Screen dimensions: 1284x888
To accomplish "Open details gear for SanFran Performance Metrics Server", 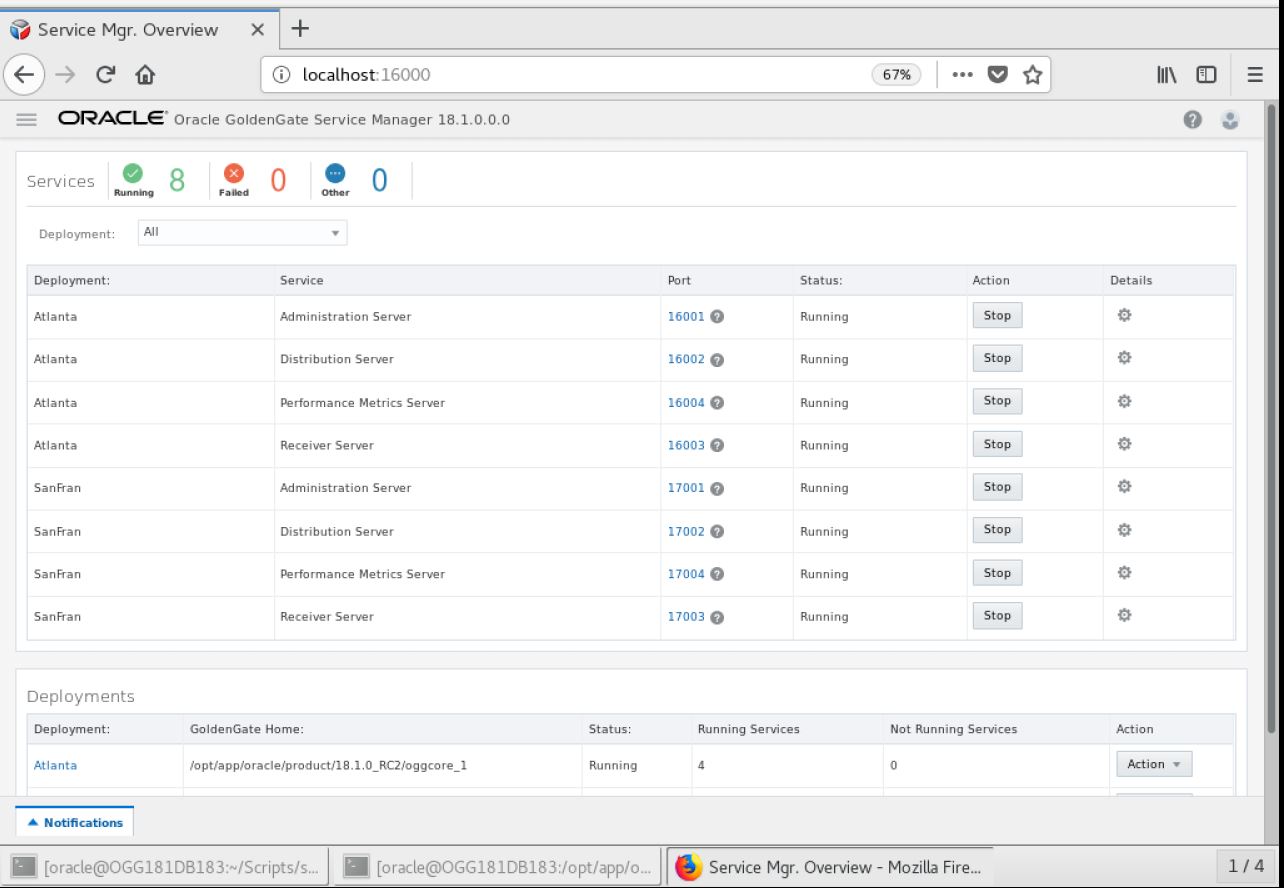I will [x=1124, y=573].
